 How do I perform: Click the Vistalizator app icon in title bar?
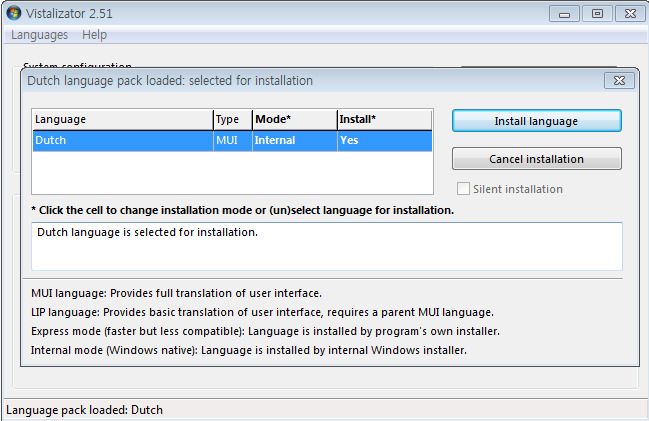click(14, 13)
